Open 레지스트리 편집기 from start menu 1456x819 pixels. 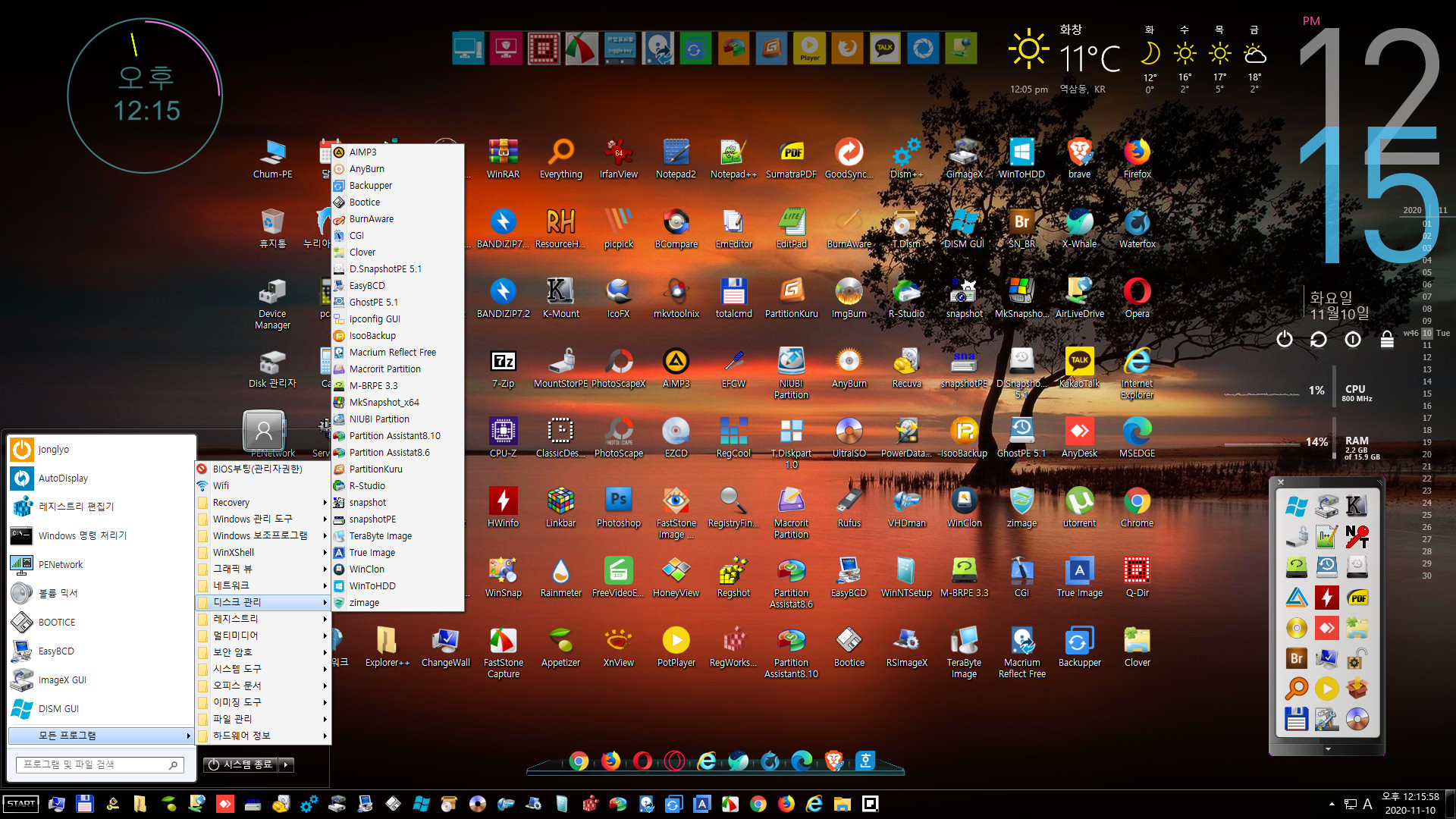(x=101, y=507)
